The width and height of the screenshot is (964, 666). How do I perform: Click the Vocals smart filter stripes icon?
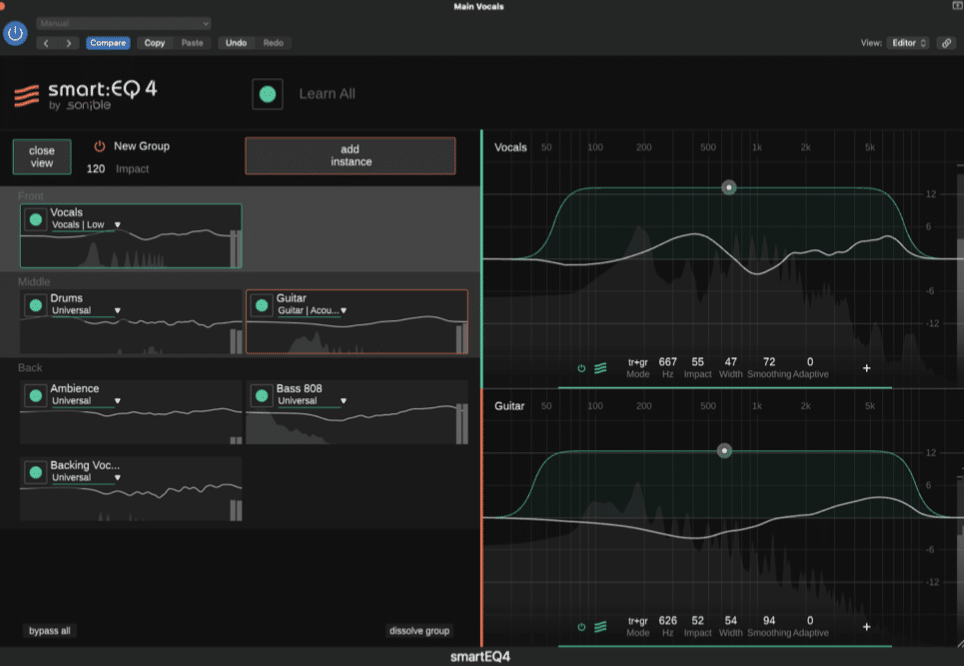click(601, 368)
